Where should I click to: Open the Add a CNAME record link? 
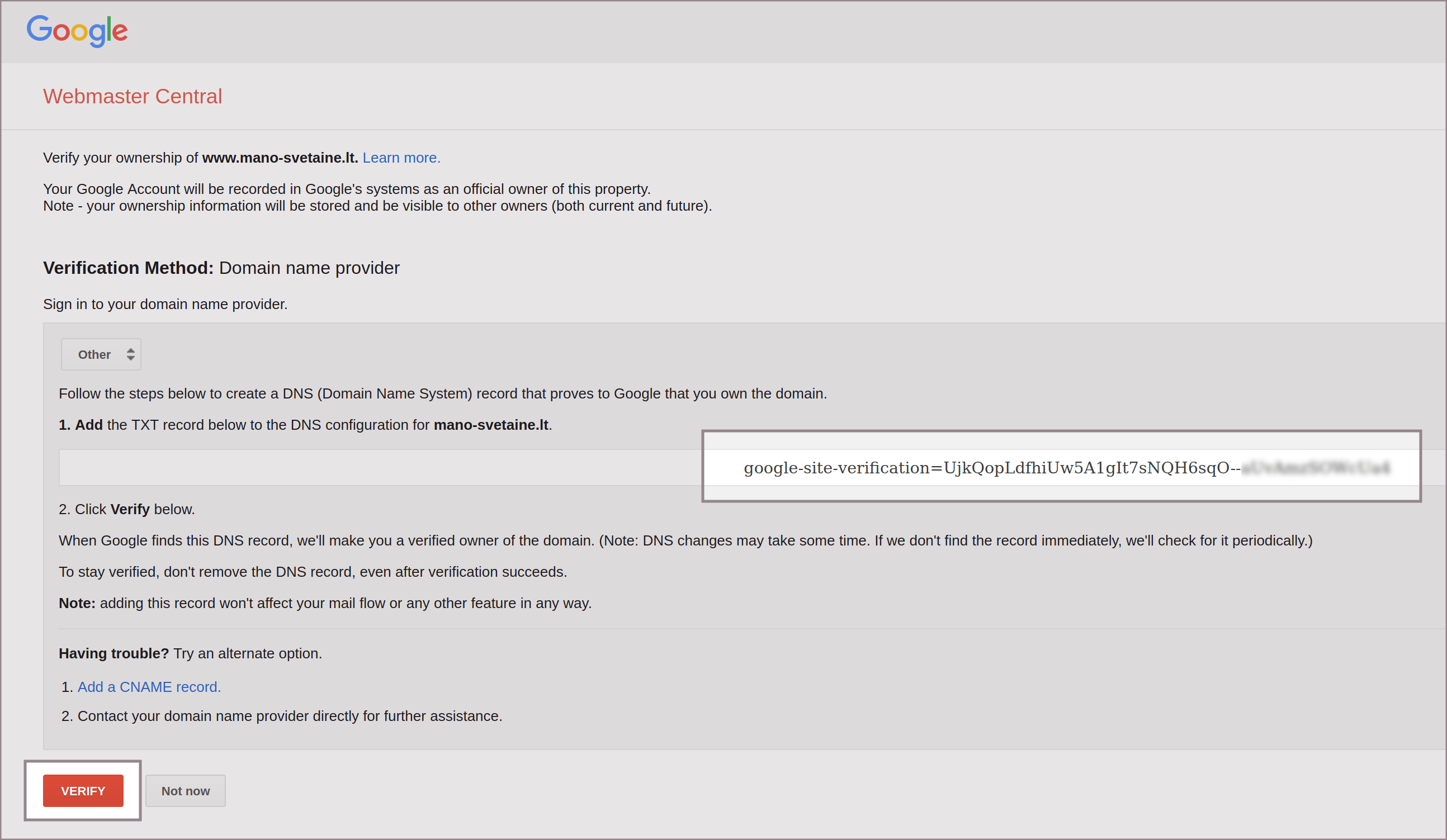point(149,687)
